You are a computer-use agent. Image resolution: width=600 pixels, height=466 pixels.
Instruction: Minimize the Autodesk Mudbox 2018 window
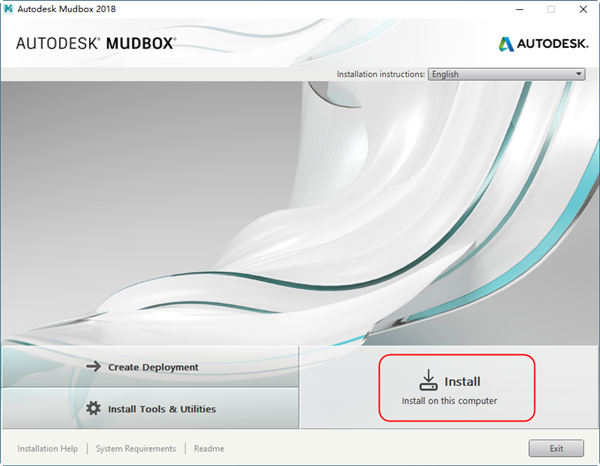(519, 9)
